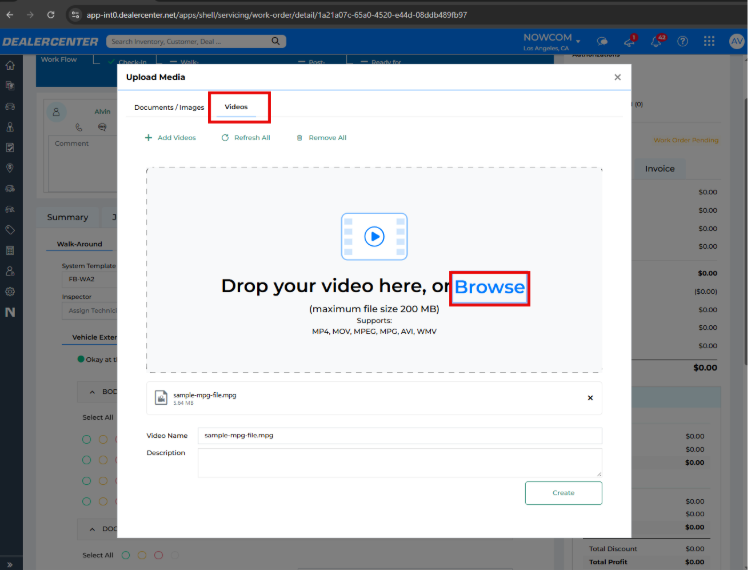The width and height of the screenshot is (748, 570).
Task: Click the browser back arrow
Action: point(10,15)
